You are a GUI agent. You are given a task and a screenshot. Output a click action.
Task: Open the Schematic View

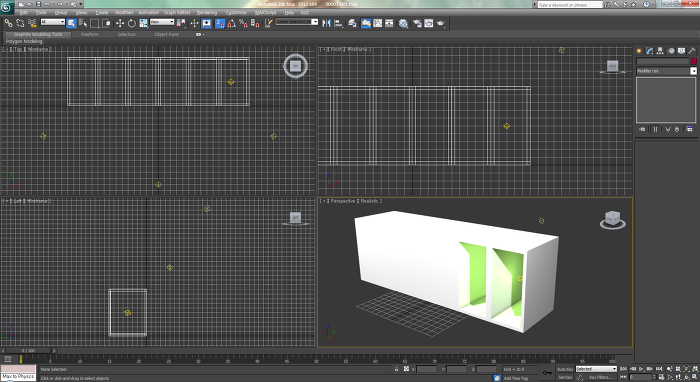click(x=389, y=23)
